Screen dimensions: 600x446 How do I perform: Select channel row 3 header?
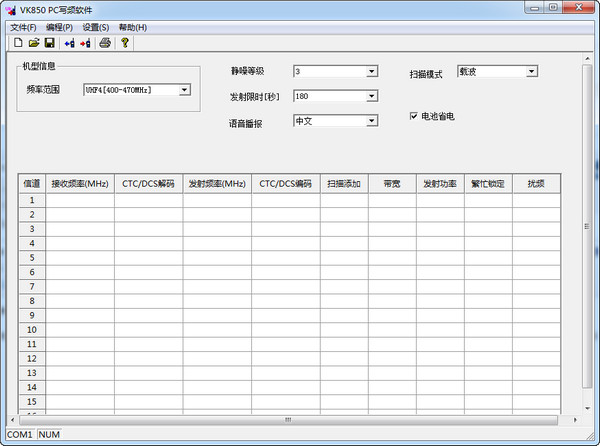(x=32, y=229)
